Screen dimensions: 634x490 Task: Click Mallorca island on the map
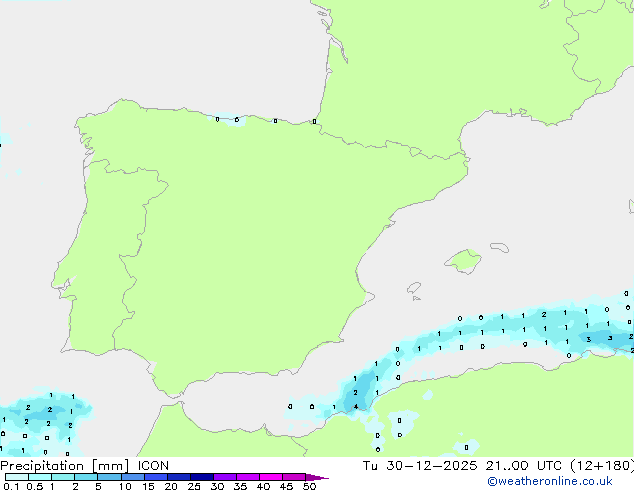[x=463, y=261]
